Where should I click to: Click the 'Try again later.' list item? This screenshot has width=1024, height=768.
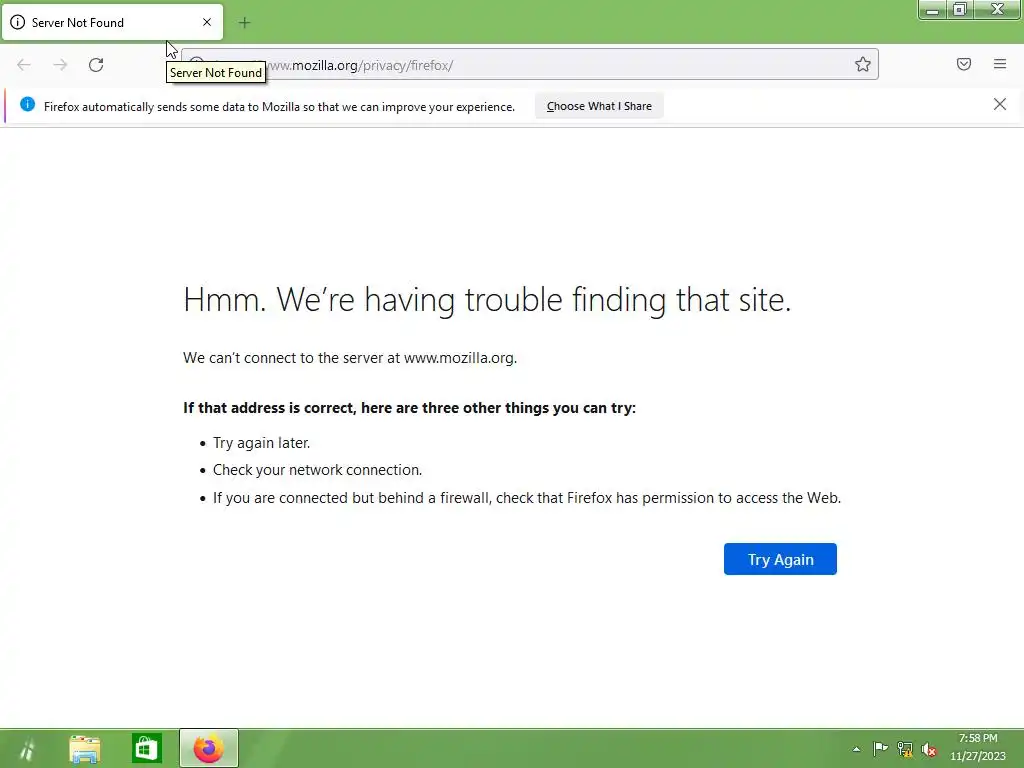pos(261,443)
